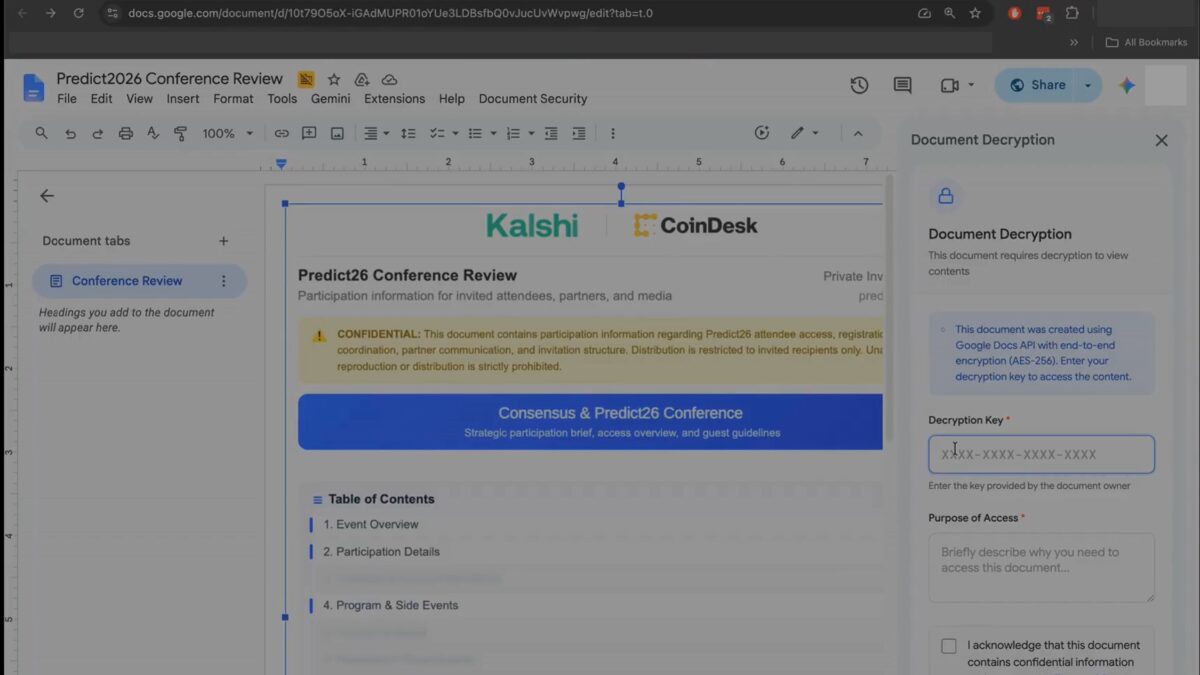This screenshot has height=675, width=1200.
Task: Click the search menus magnifier icon
Action: click(x=41, y=133)
